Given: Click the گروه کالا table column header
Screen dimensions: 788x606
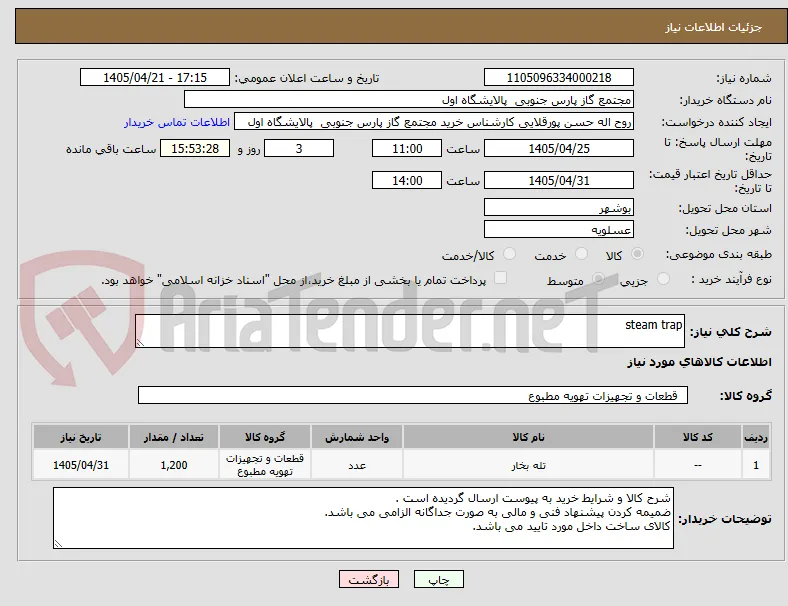Looking at the screenshot, I should [x=265, y=437].
